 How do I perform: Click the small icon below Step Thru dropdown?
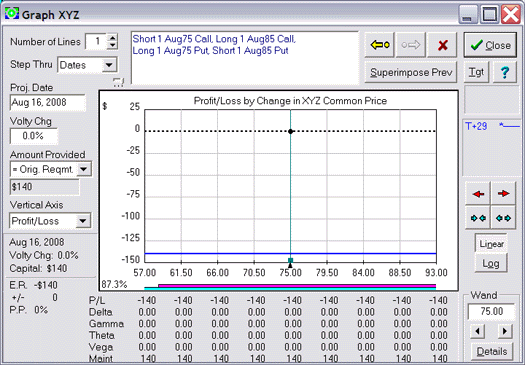click(119, 82)
